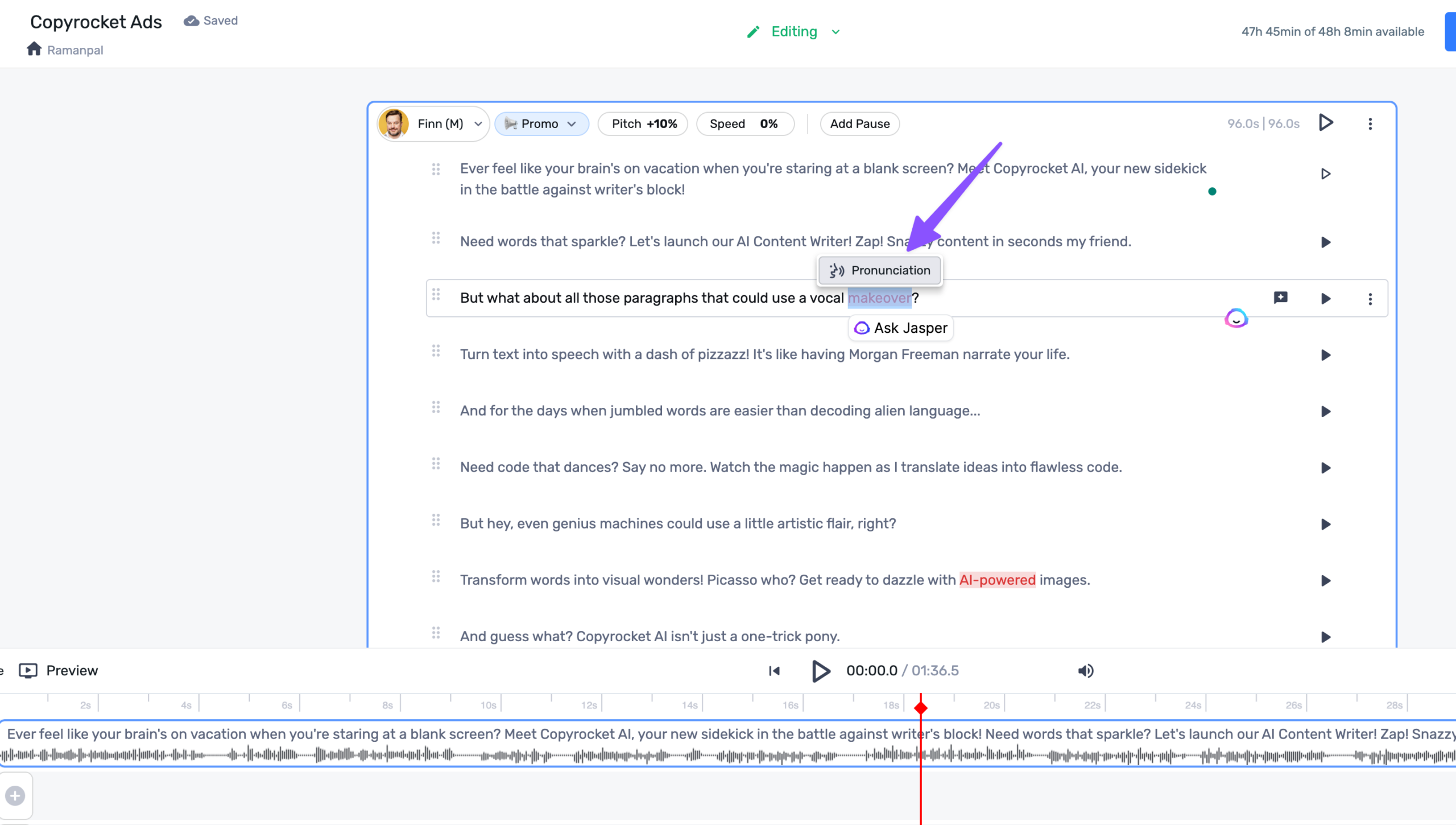This screenshot has height=825, width=1456.
Task: Click the red playhead marker on timeline
Action: click(x=921, y=708)
